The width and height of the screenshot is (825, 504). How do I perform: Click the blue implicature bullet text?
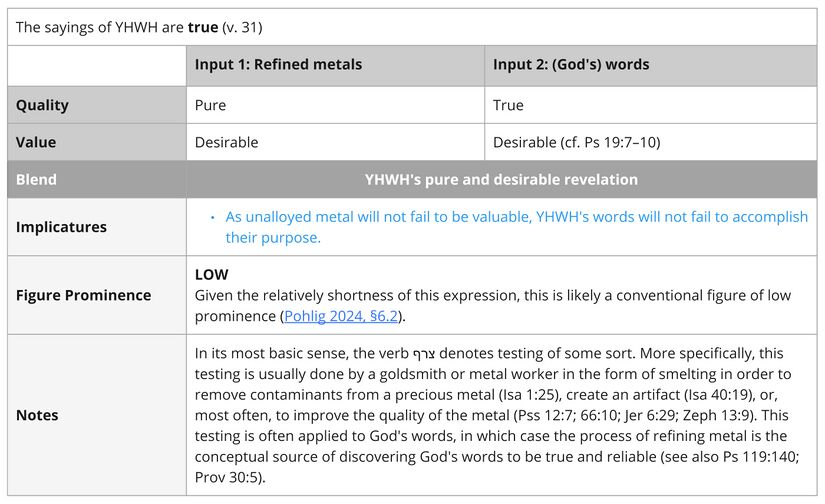pyautogui.click(x=516, y=227)
